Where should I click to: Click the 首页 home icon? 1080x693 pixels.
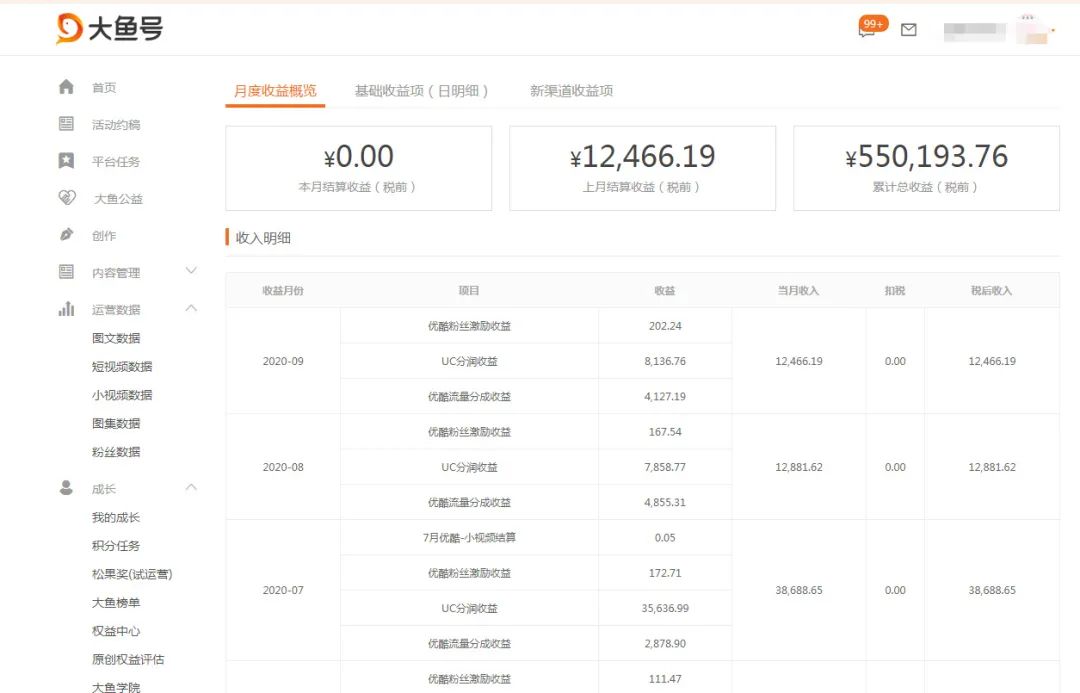tap(65, 87)
